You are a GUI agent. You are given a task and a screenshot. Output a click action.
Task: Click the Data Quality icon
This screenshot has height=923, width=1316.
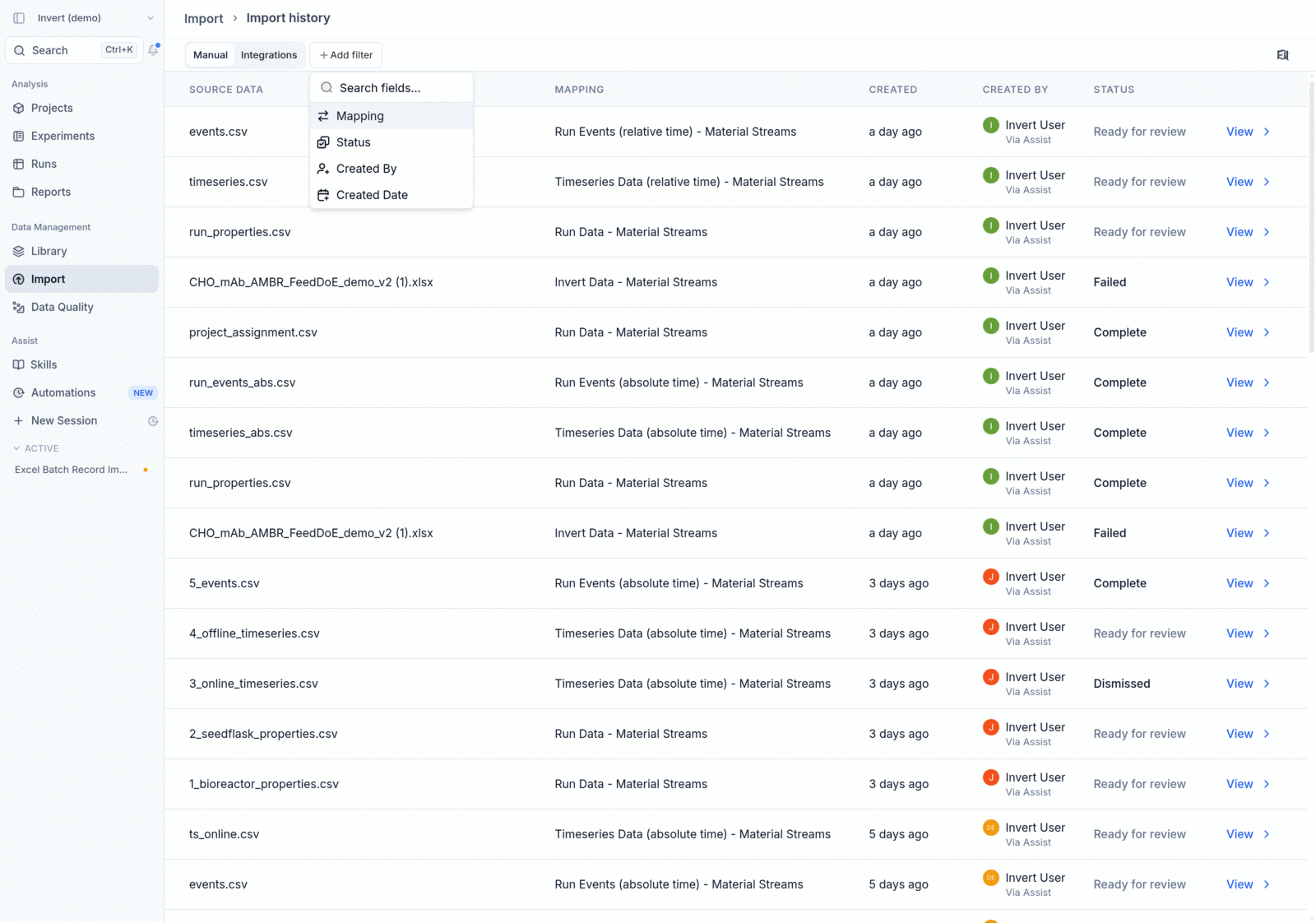(19, 307)
